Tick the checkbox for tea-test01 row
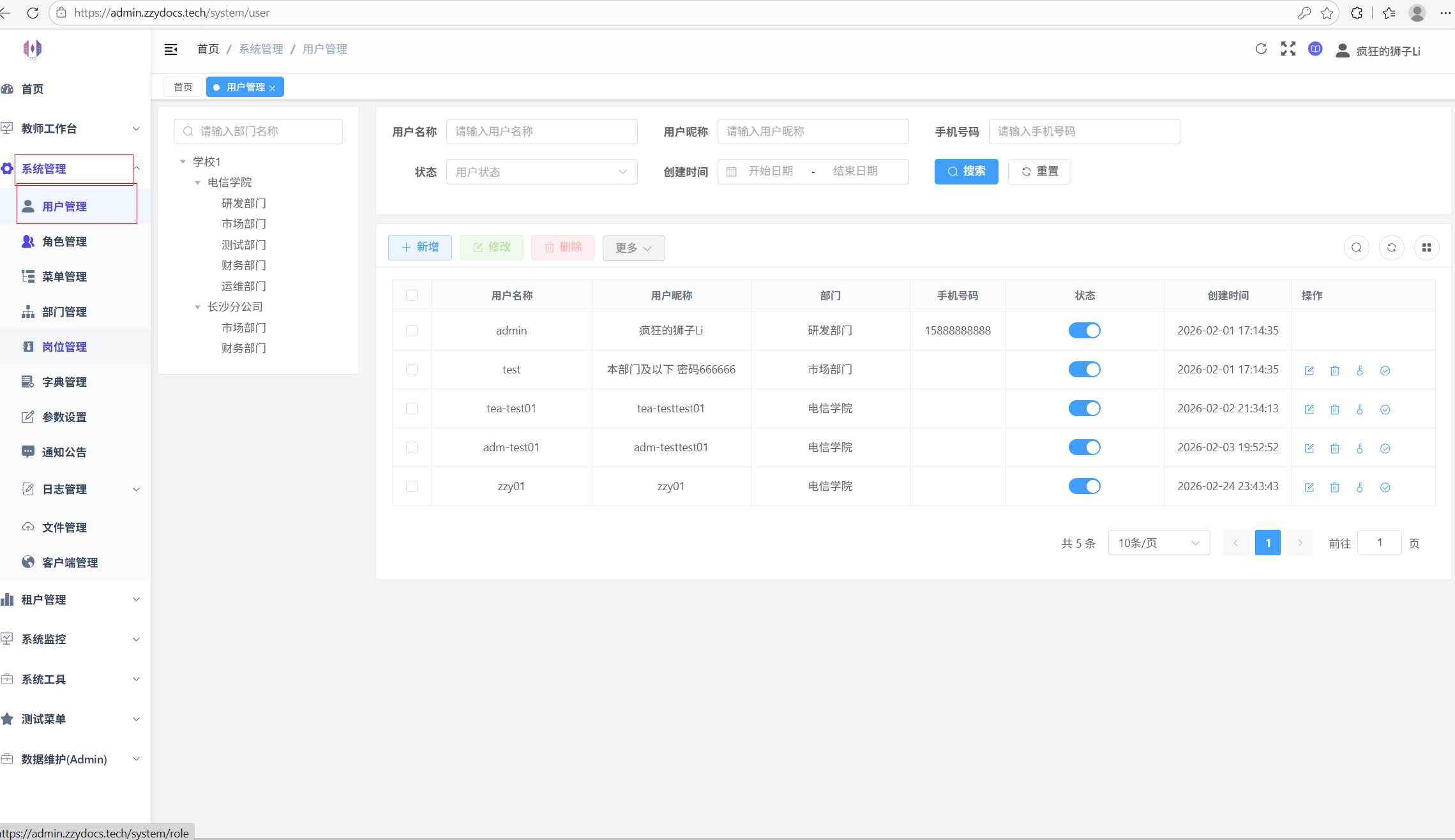Viewport: 1455px width, 840px height. [x=412, y=409]
